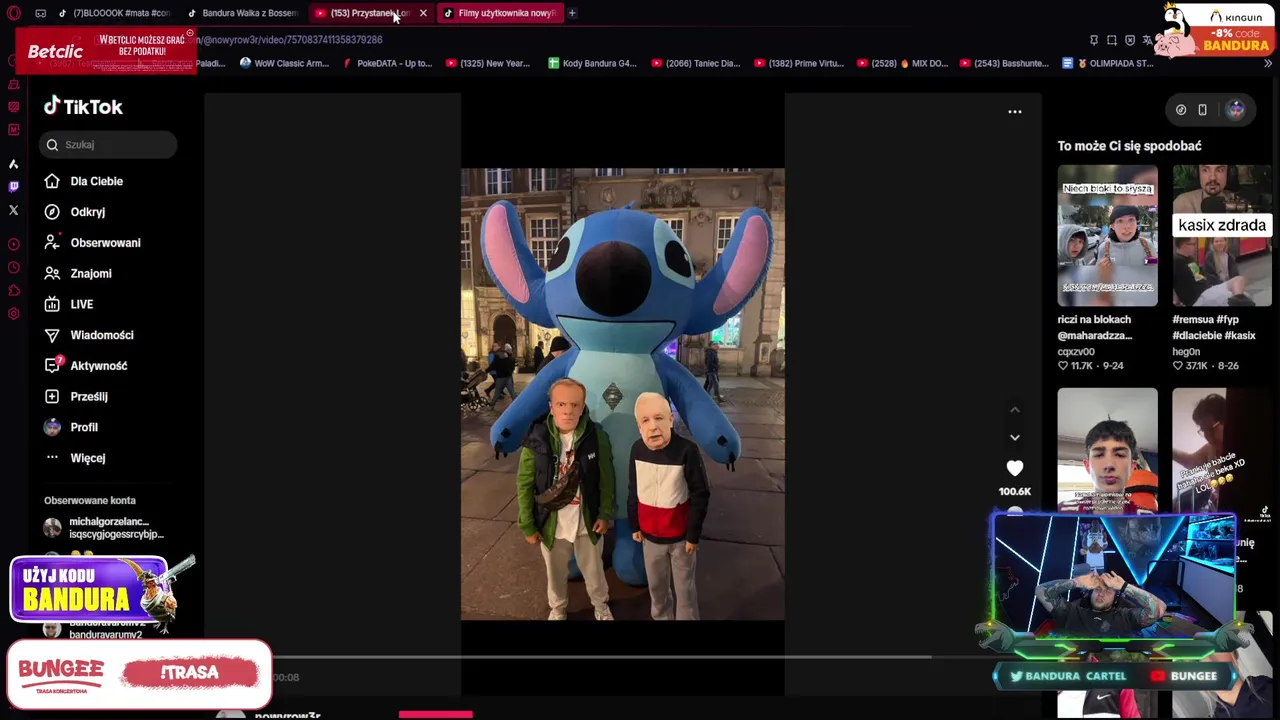Open '(2543) Basshunte...' bookmark

(x=1005, y=63)
